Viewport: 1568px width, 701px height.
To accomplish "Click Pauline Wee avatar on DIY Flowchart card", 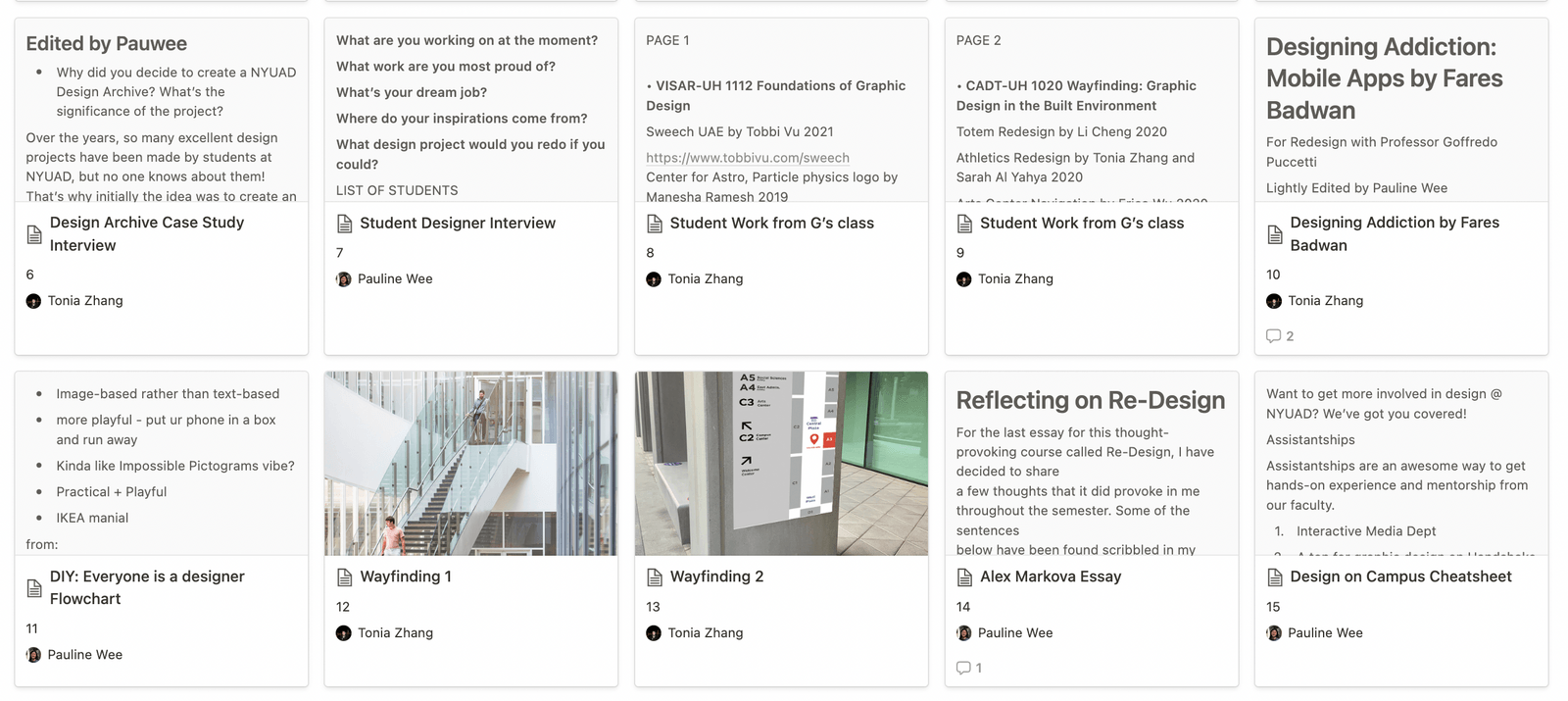I will (x=33, y=655).
